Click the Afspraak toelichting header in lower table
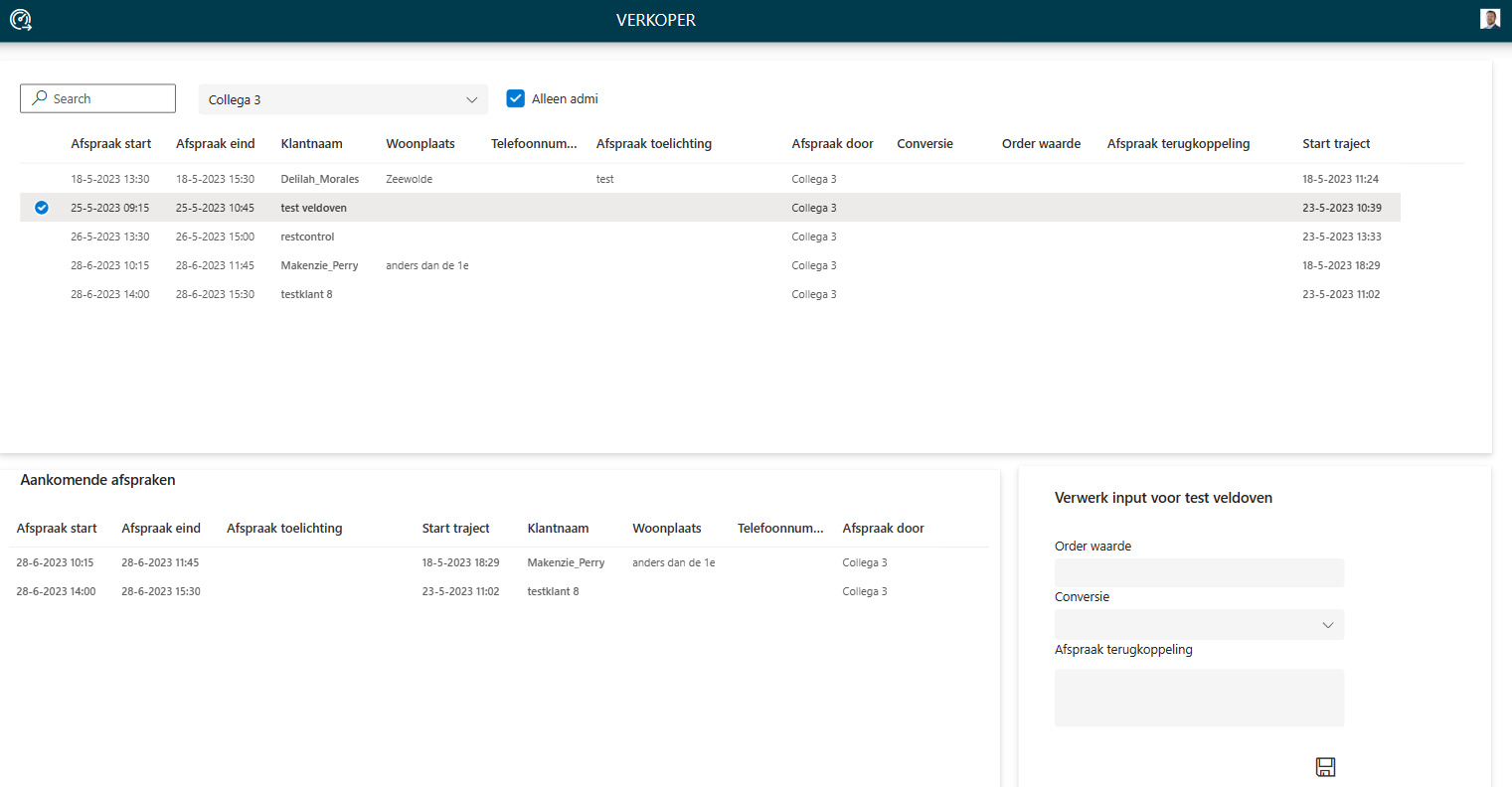 (284, 529)
